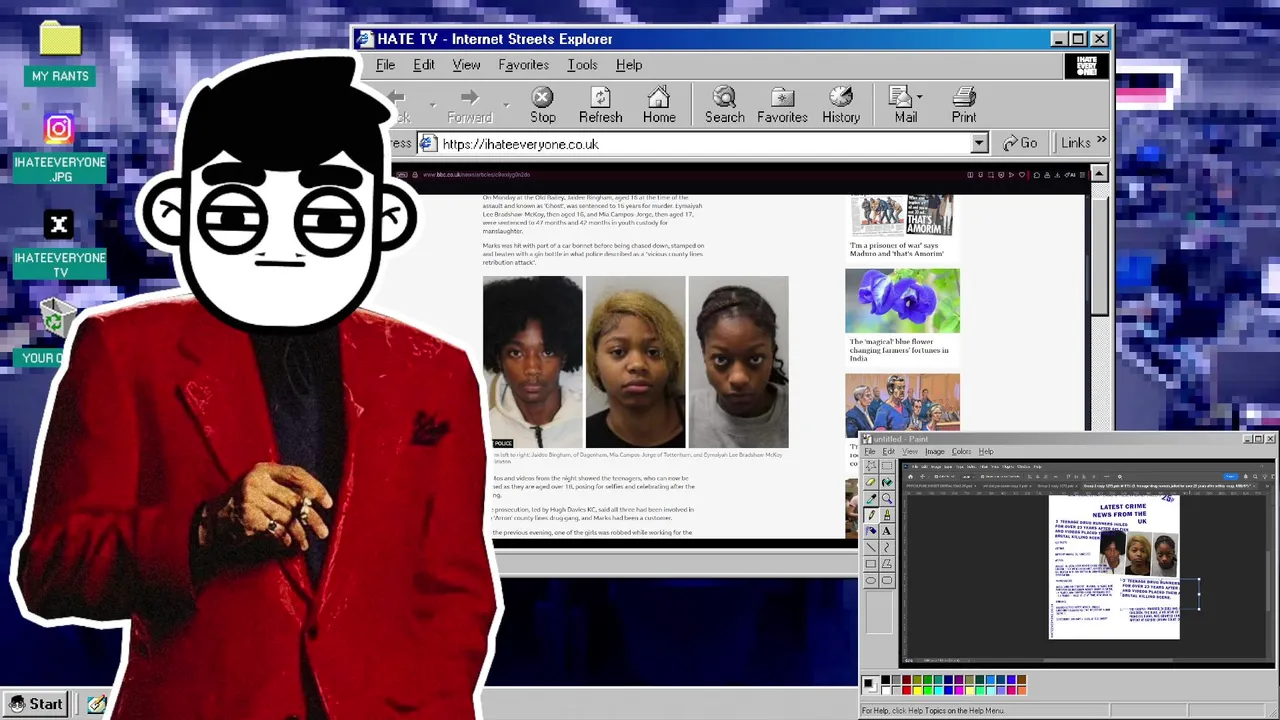Image resolution: width=1280 pixels, height=720 pixels.
Task: Open the 'I'm a prisoner of war' Maduro link
Action: pos(897,249)
